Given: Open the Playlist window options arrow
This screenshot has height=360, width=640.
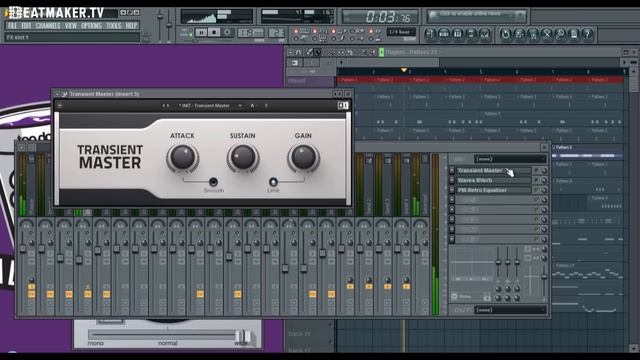Looking at the screenshot, I should (291, 52).
